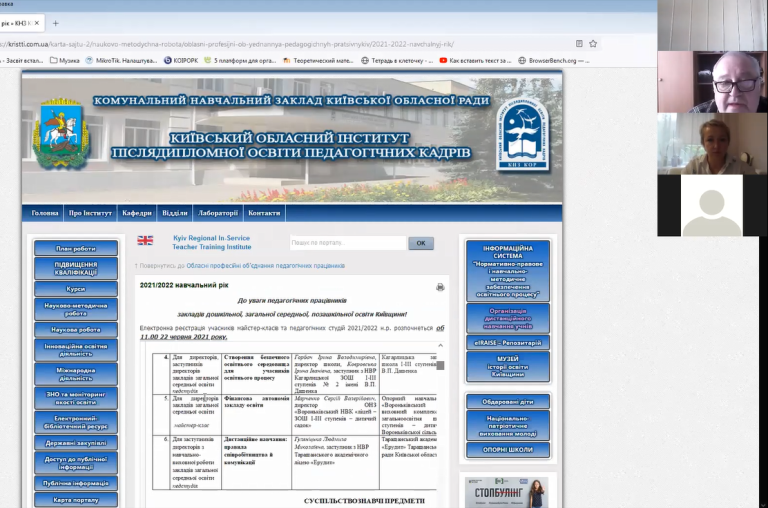Open the Контакти menu item

264,213
